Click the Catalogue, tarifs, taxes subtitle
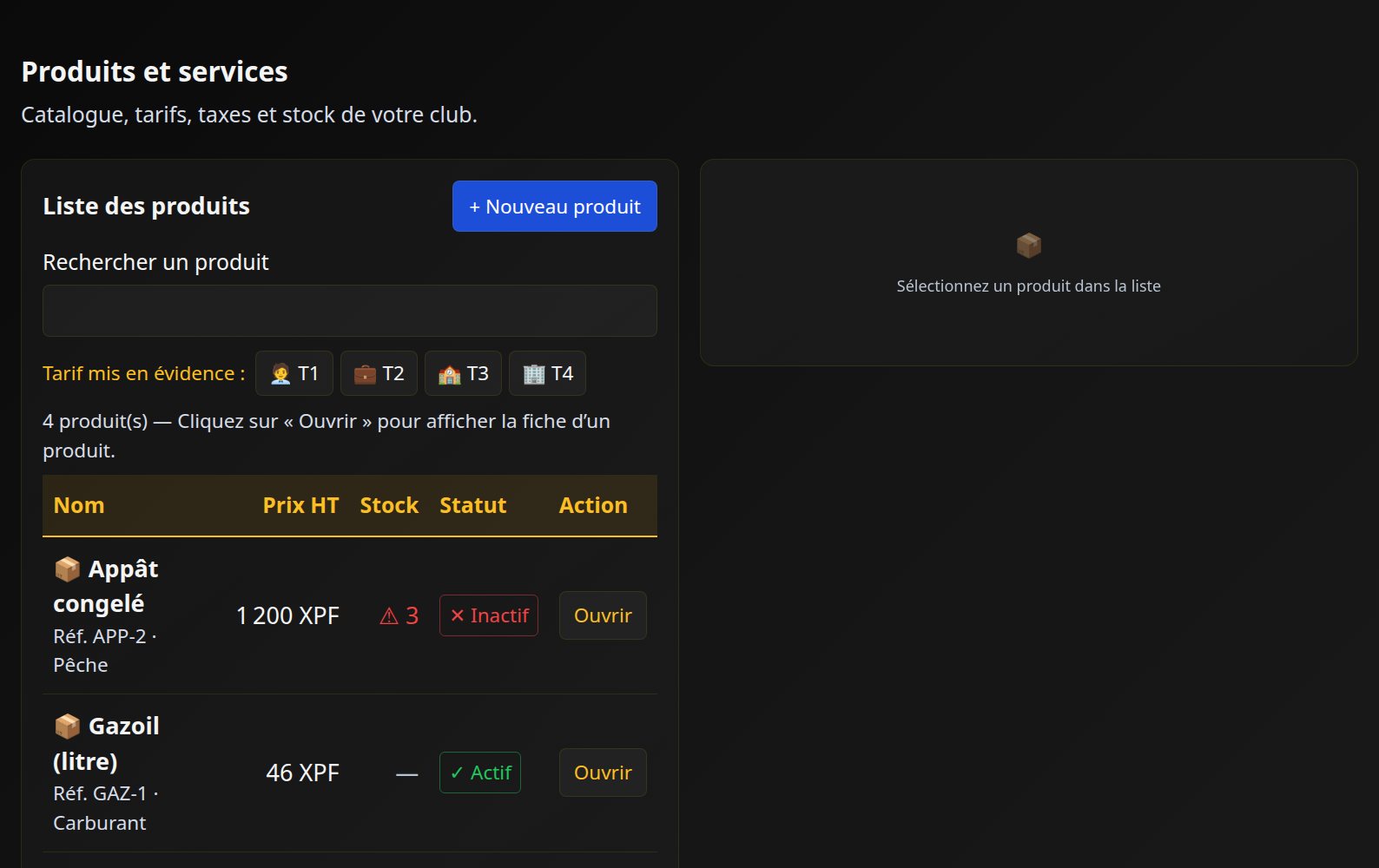 tap(249, 115)
